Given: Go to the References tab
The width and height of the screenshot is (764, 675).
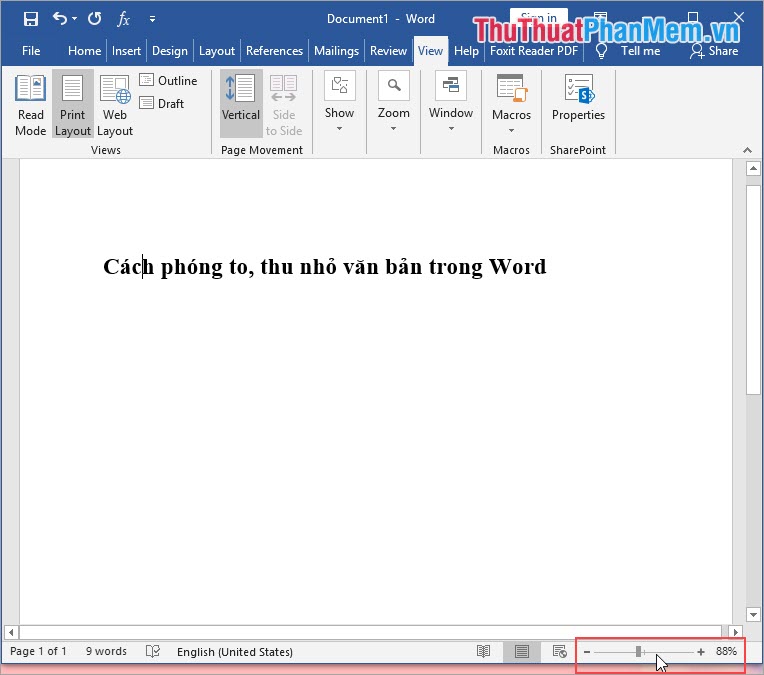Looking at the screenshot, I should [274, 51].
